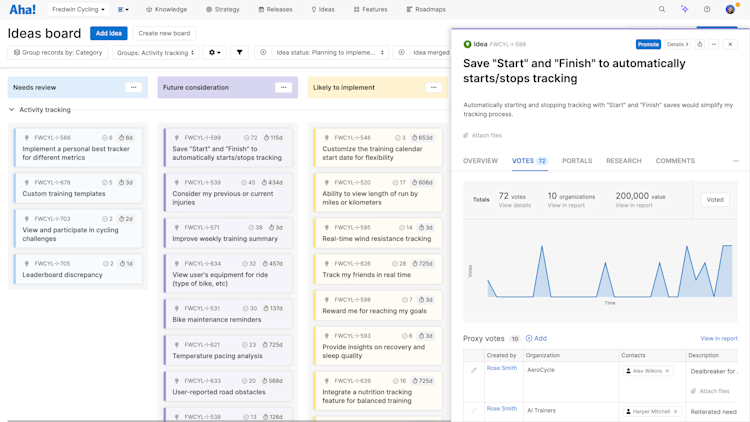Screen dimensions: 750x422
Task: Open the Roadmaps menu
Action: coord(426,9)
